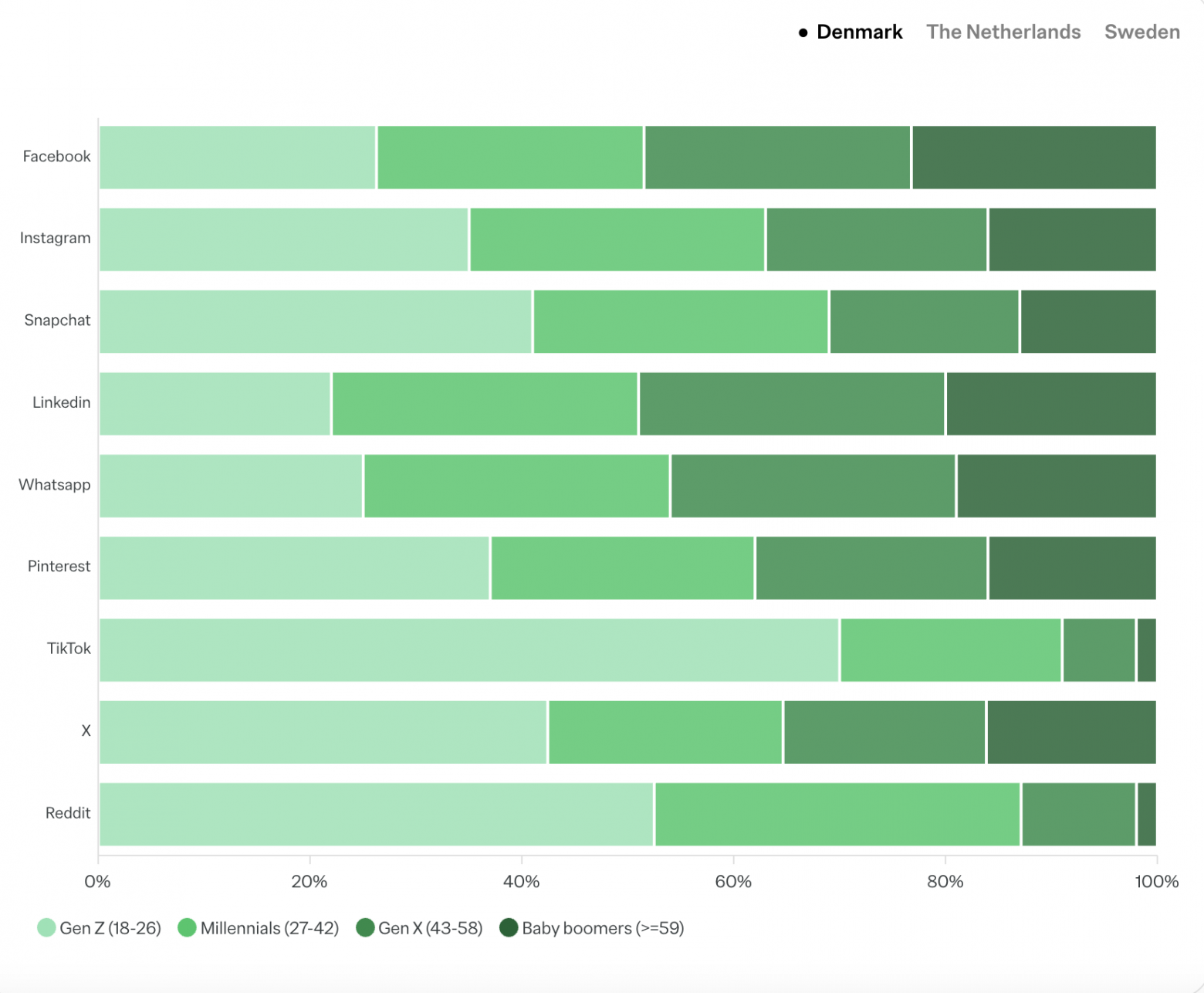Click the Millennials segment of Instagram bar
The image size is (1204, 993).
(x=617, y=239)
